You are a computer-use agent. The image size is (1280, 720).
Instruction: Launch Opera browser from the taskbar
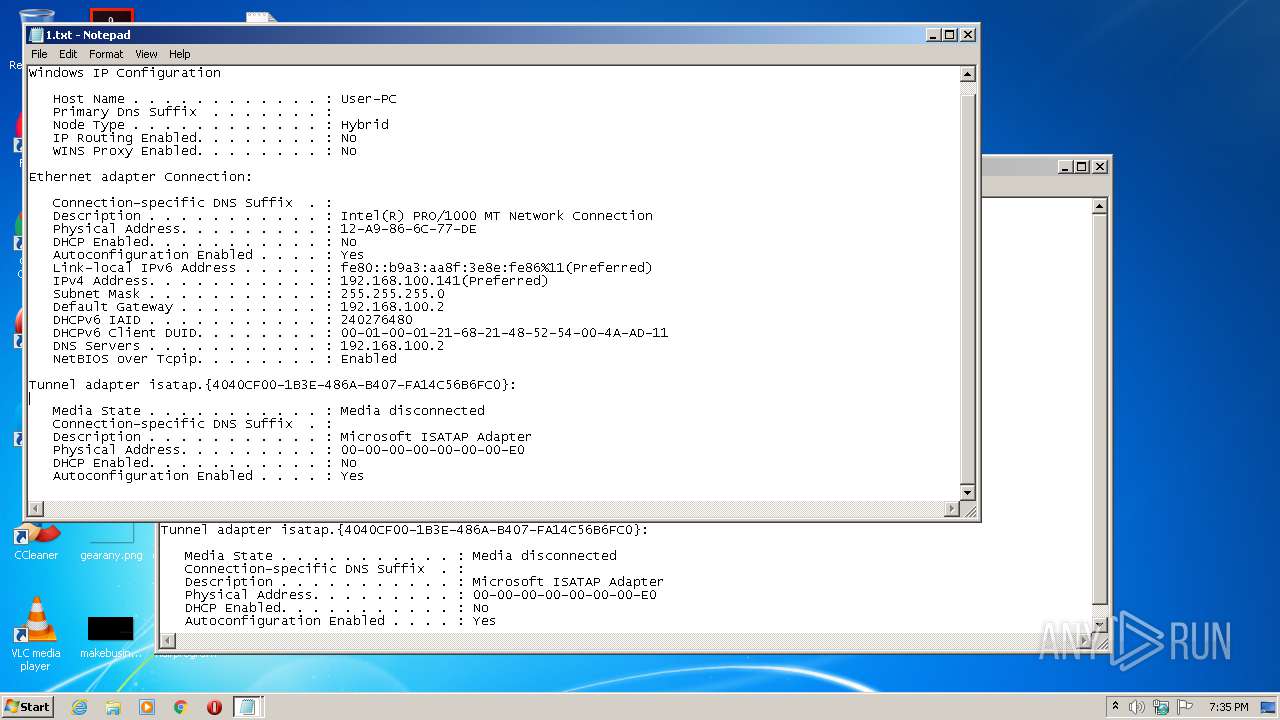214,707
